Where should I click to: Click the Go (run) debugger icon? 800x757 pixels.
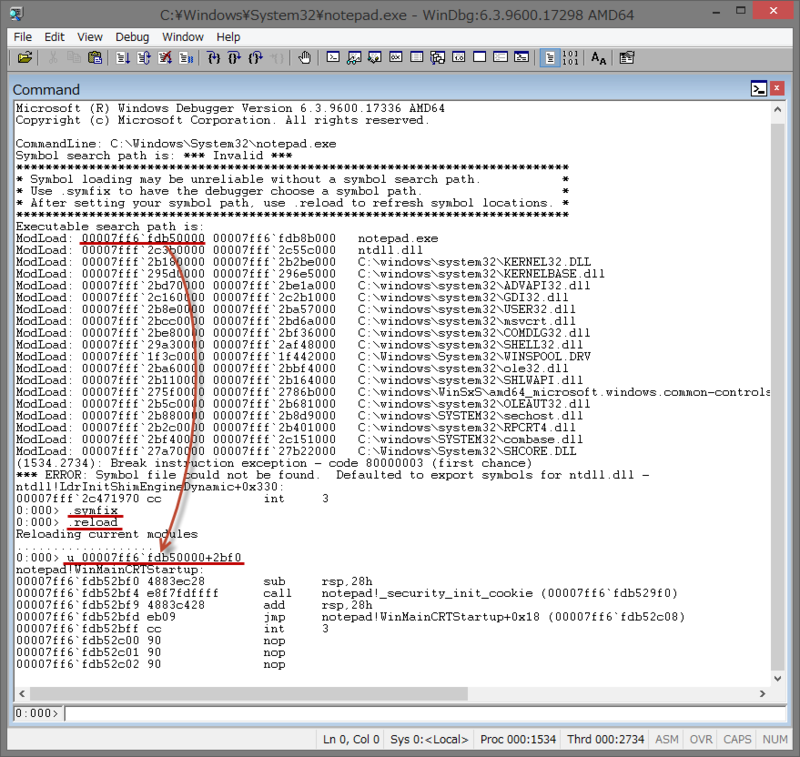[x=123, y=58]
